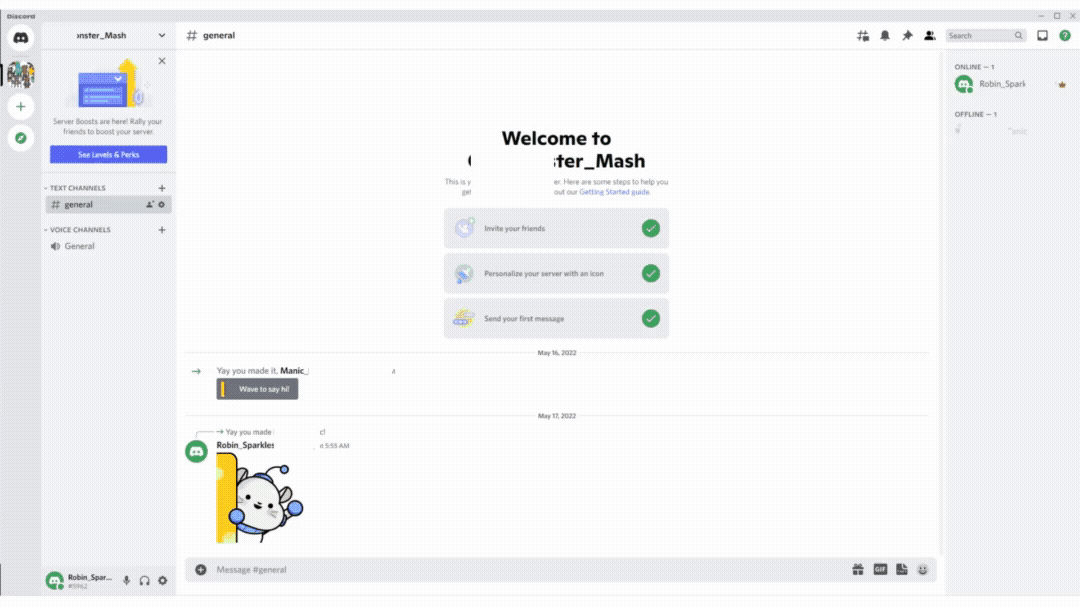Image resolution: width=1080 pixels, height=608 pixels.
Task: Open the GIF picker
Action: tap(880, 570)
